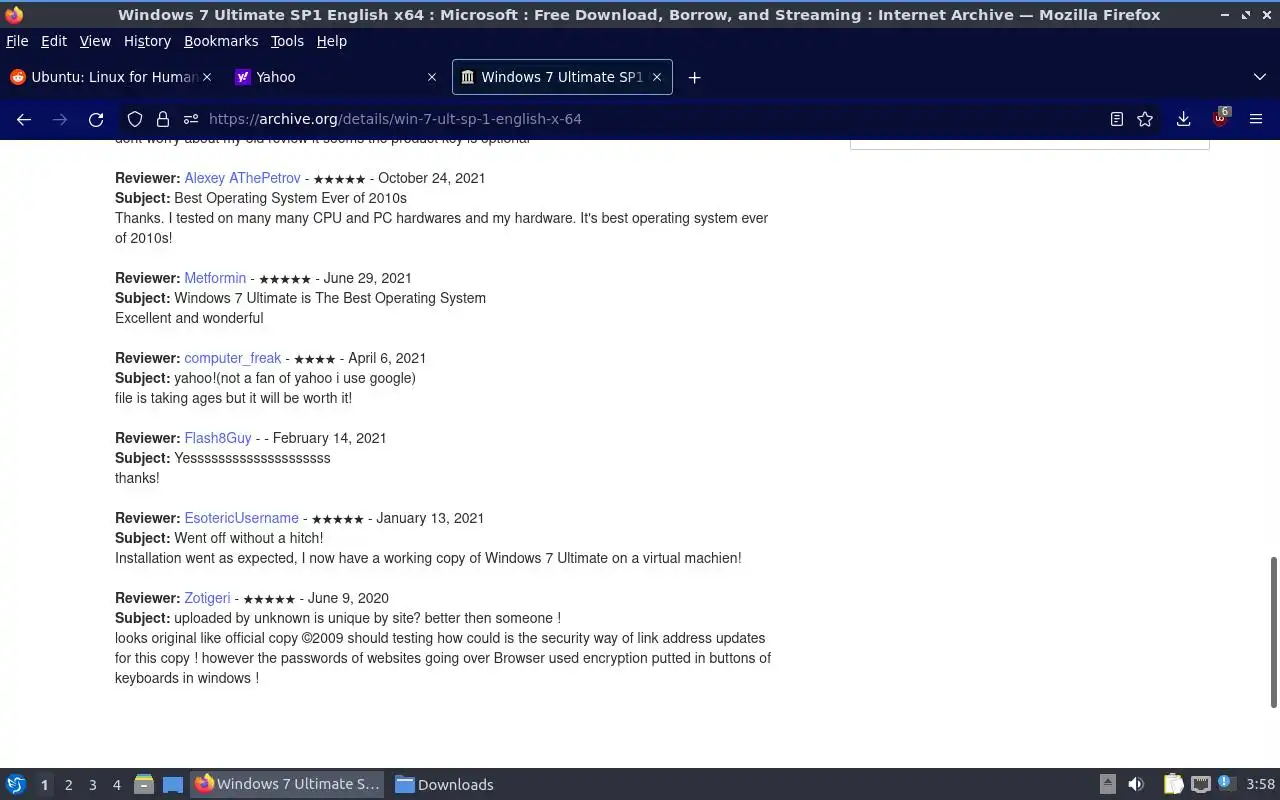Bookmark this page with the star

(1145, 119)
